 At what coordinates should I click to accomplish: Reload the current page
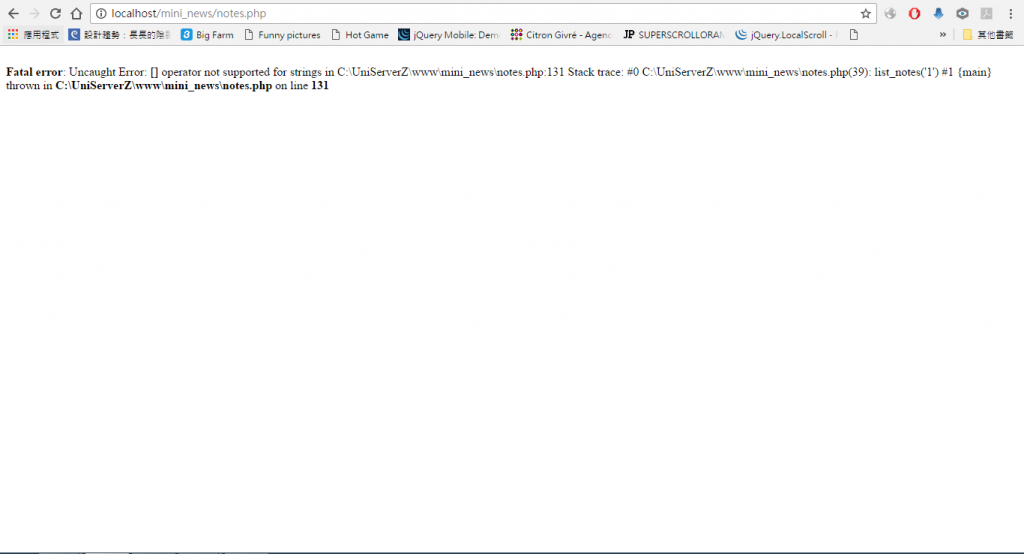[55, 13]
